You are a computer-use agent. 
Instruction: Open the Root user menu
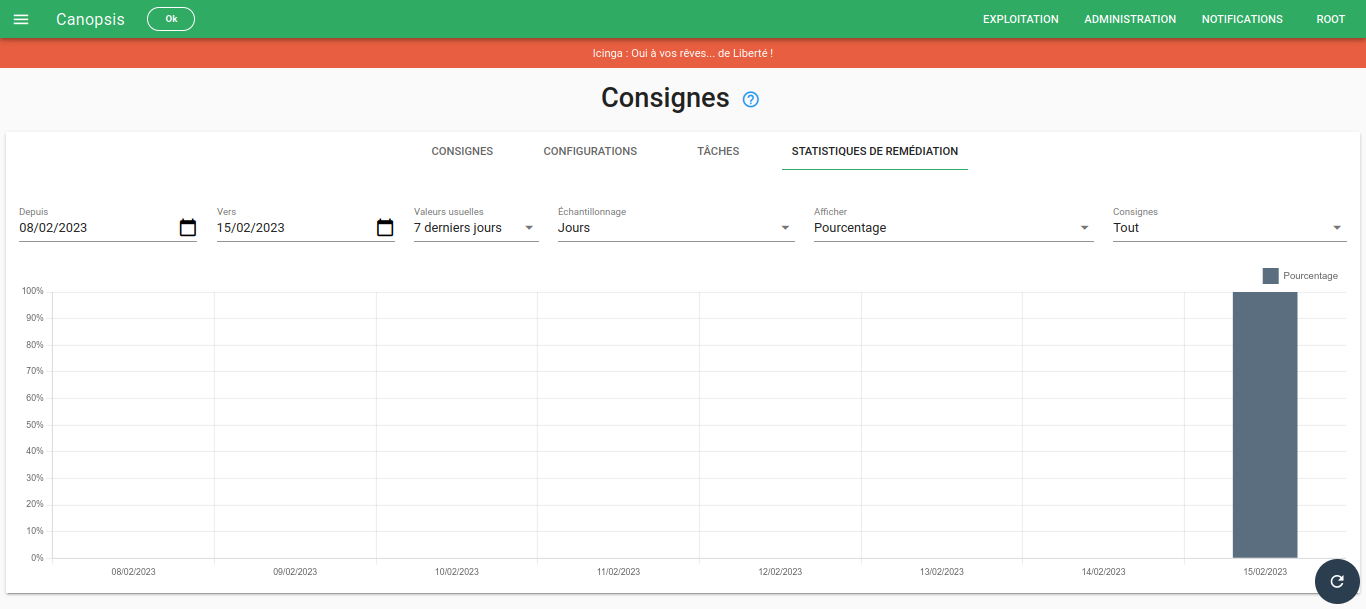(x=1331, y=19)
